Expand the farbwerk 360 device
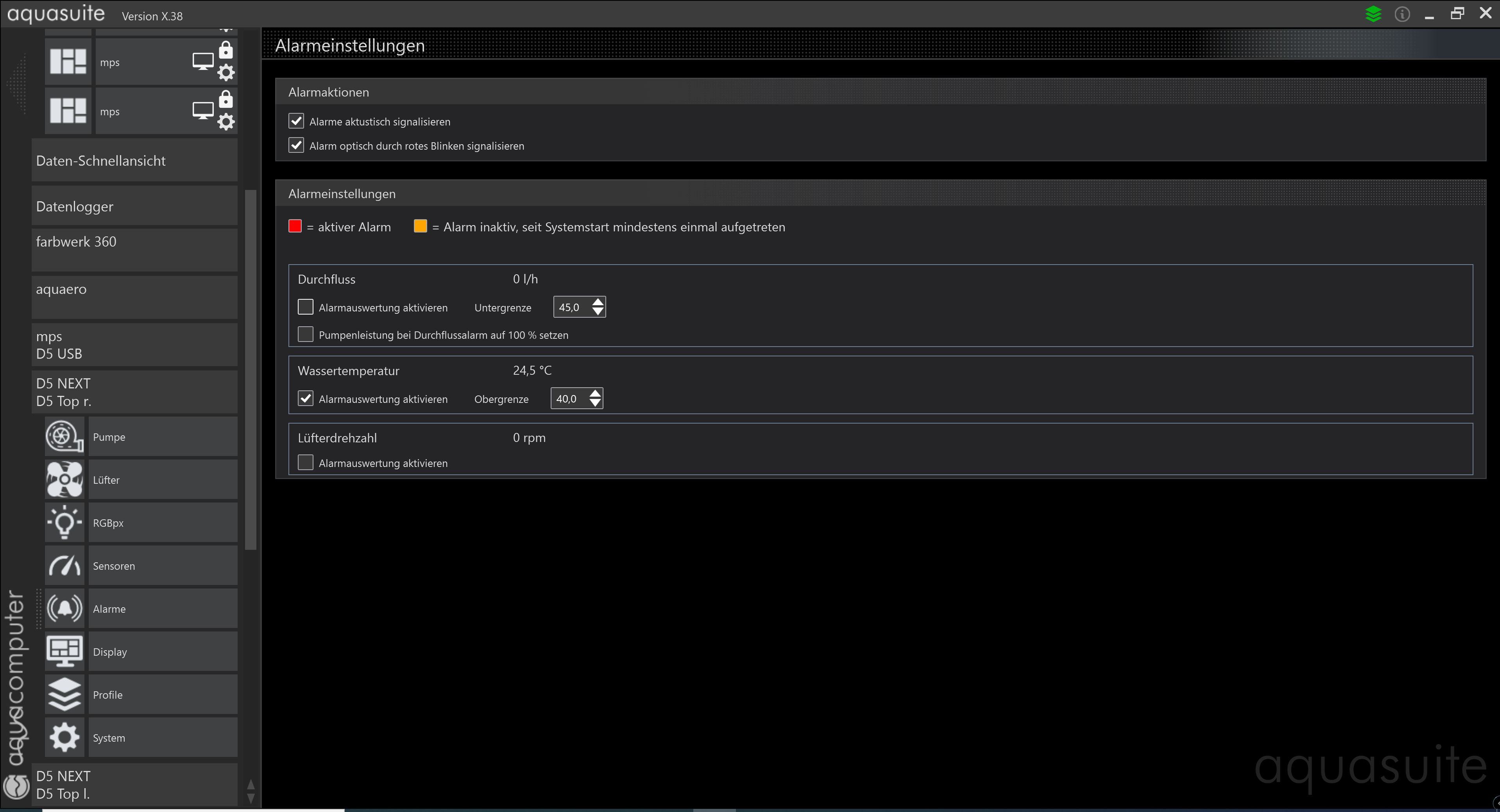This screenshot has width=1500, height=812. pos(134,250)
